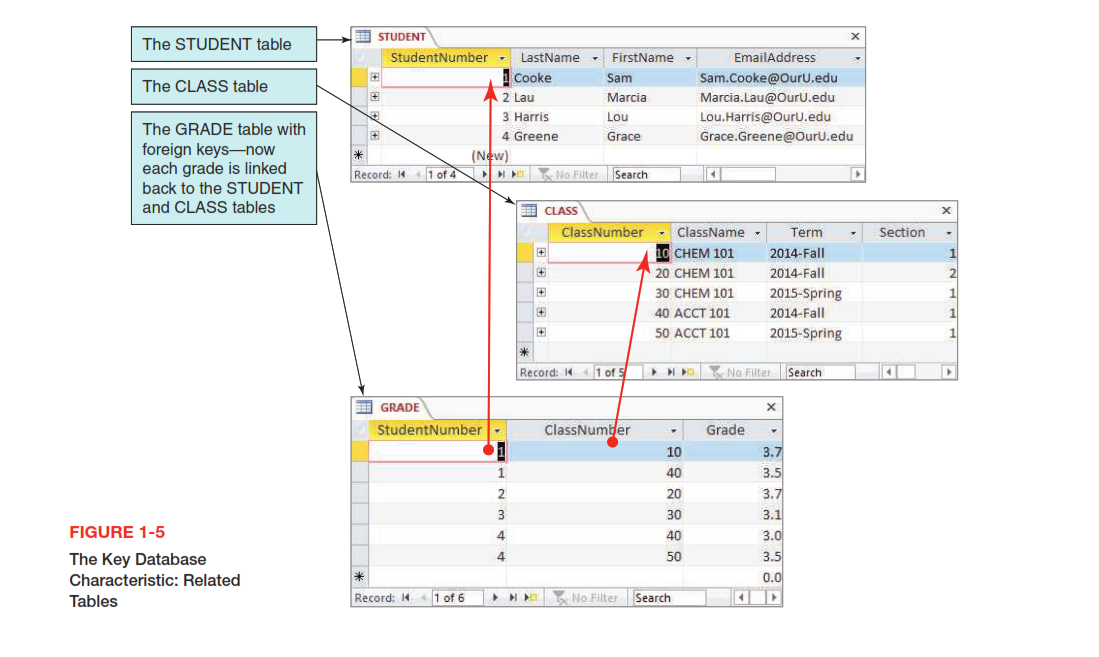The height and width of the screenshot is (657, 1099).
Task: Open LastName column dropdown in STUDENT
Action: (594, 58)
